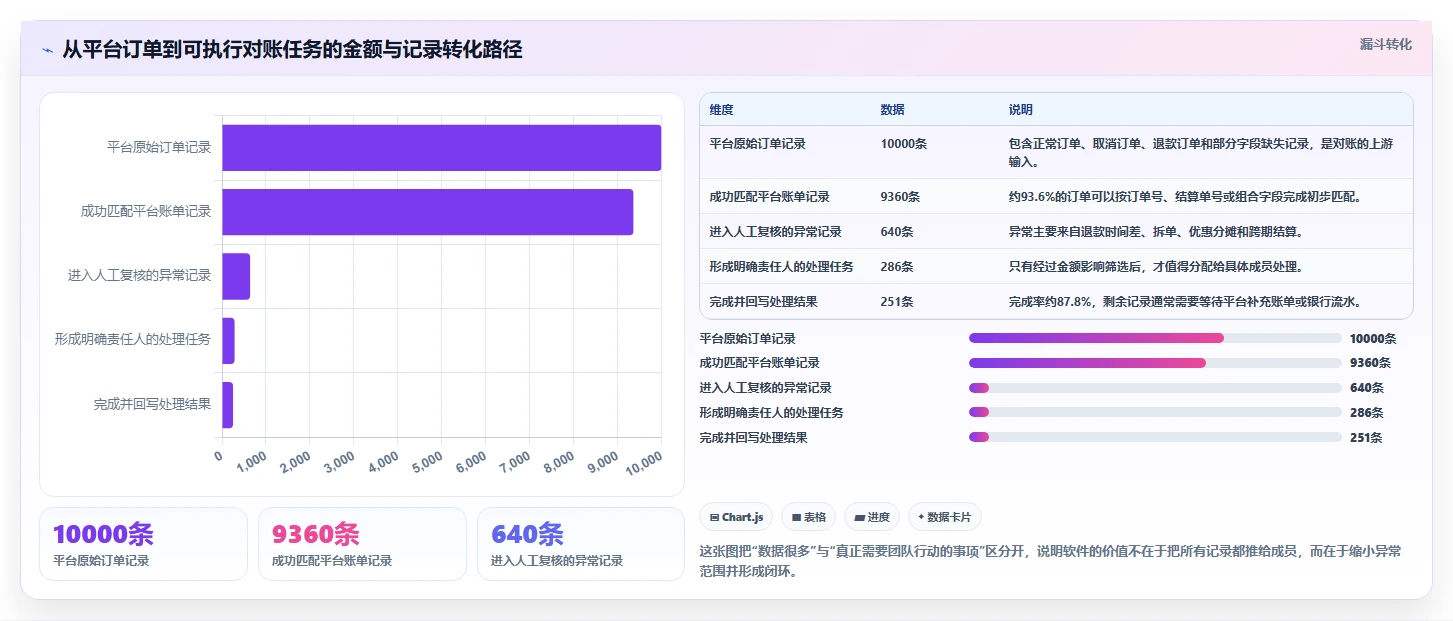The width and height of the screenshot is (1453, 621).
Task: Click the title 从平台订单到可执行对账任务的金额与记录转化路径
Action: pyautogui.click(x=292, y=50)
